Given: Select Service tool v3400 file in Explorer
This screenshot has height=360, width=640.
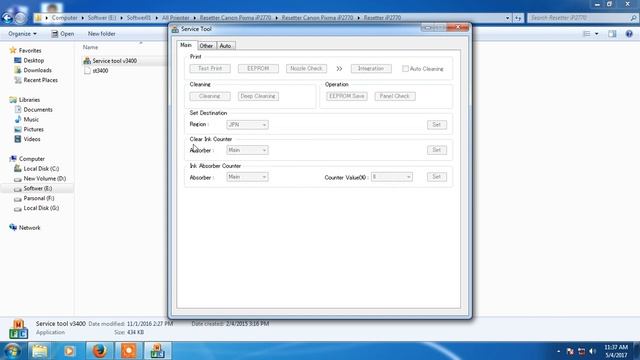Looking at the screenshot, I should pos(115,61).
